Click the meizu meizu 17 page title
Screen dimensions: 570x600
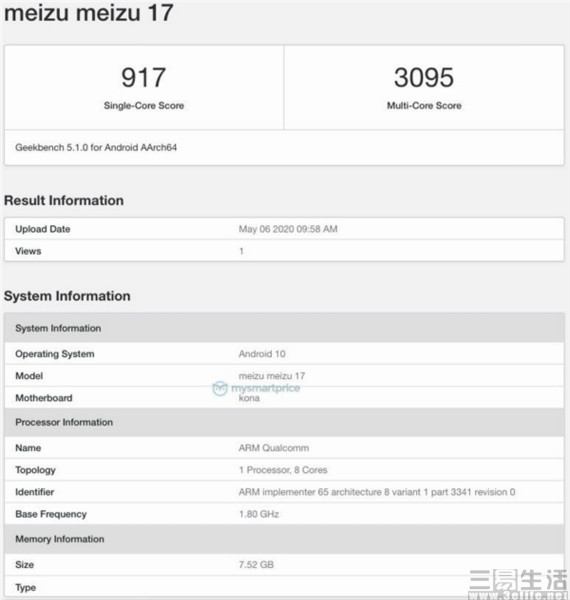89,12
